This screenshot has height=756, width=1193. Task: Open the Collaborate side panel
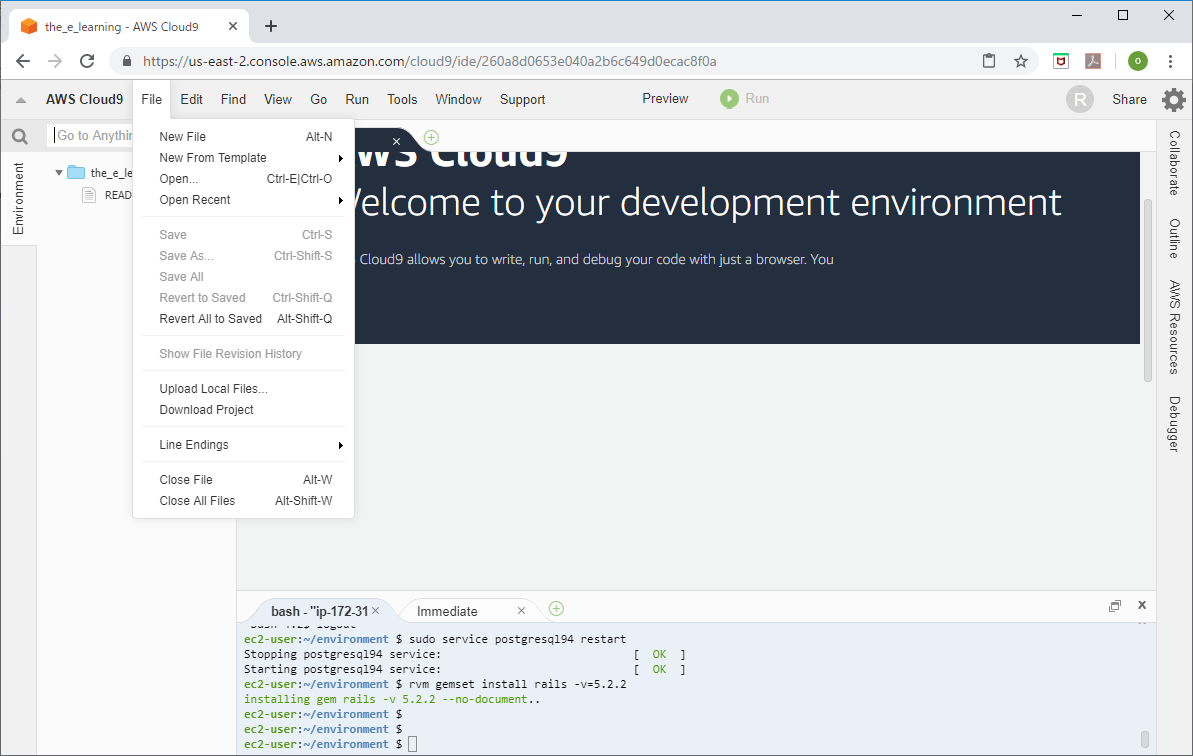(x=1175, y=163)
